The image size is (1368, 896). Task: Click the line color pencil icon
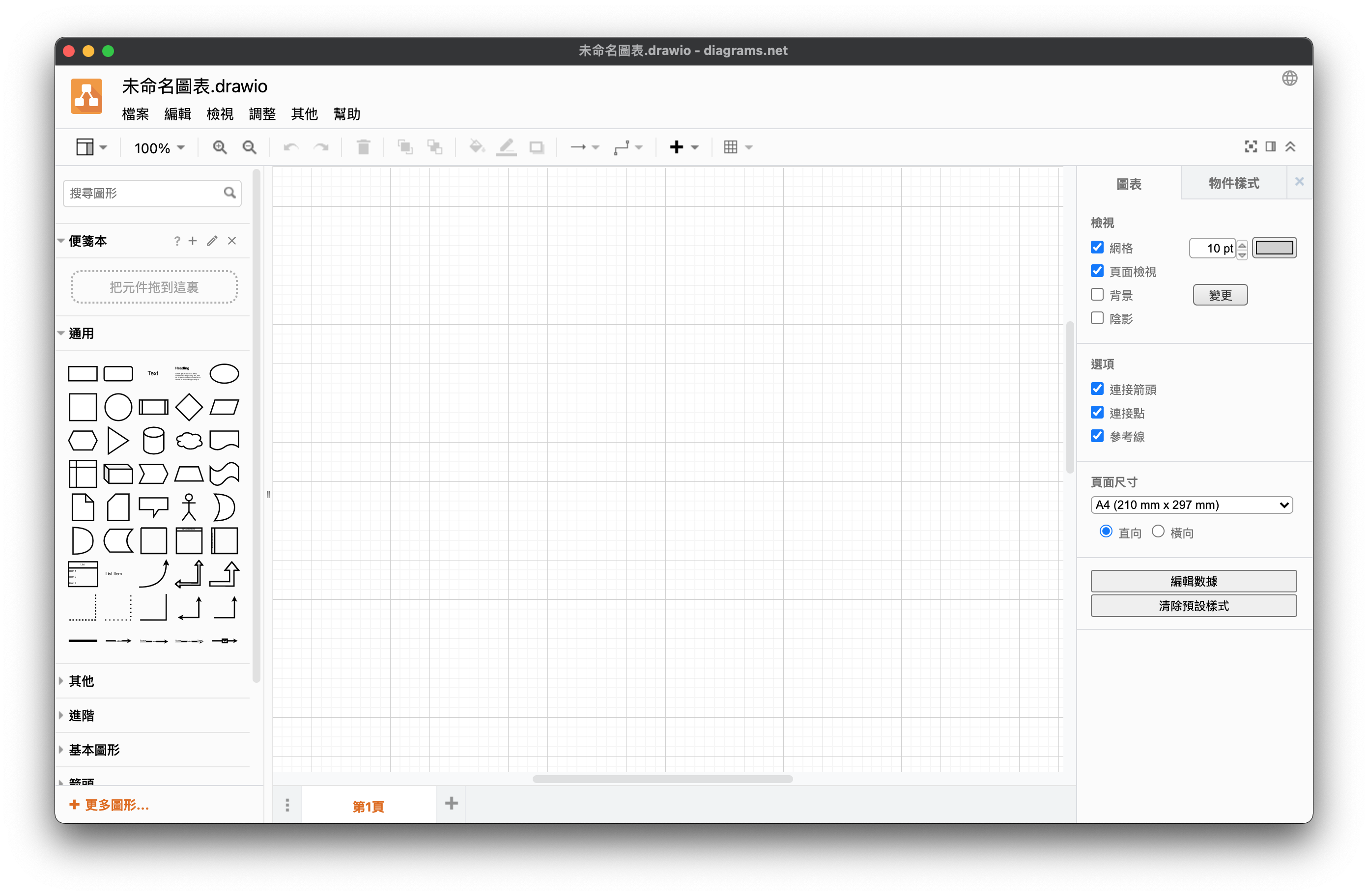pos(507,147)
